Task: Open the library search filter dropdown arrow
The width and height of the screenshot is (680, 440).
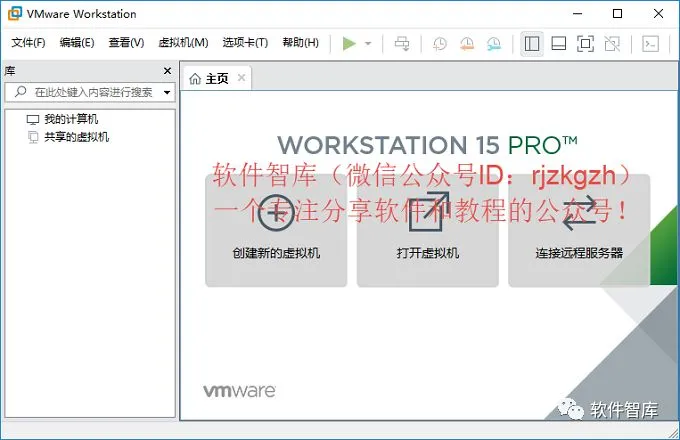Action: (x=167, y=92)
